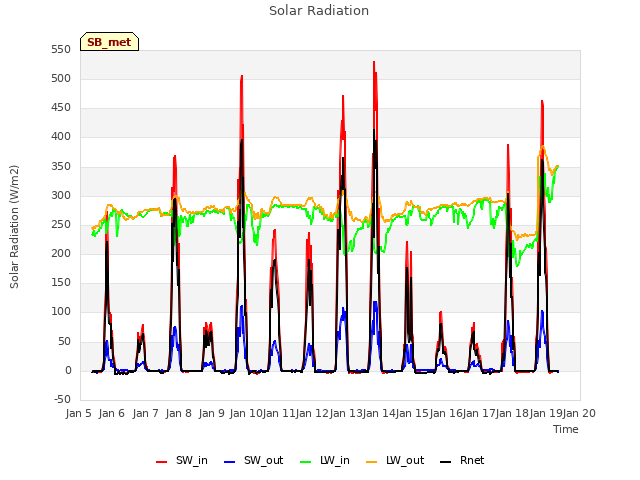Viewport: 640px width, 480px height.
Task: Click the Jan 9 x-axis tick label
Action: pos(212,413)
